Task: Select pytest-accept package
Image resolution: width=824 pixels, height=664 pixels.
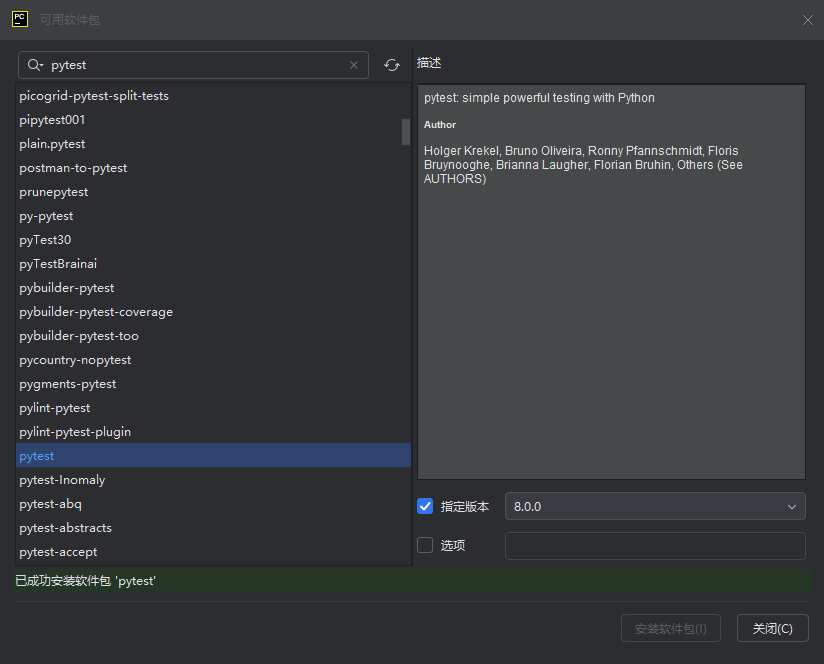Action: [x=213, y=552]
